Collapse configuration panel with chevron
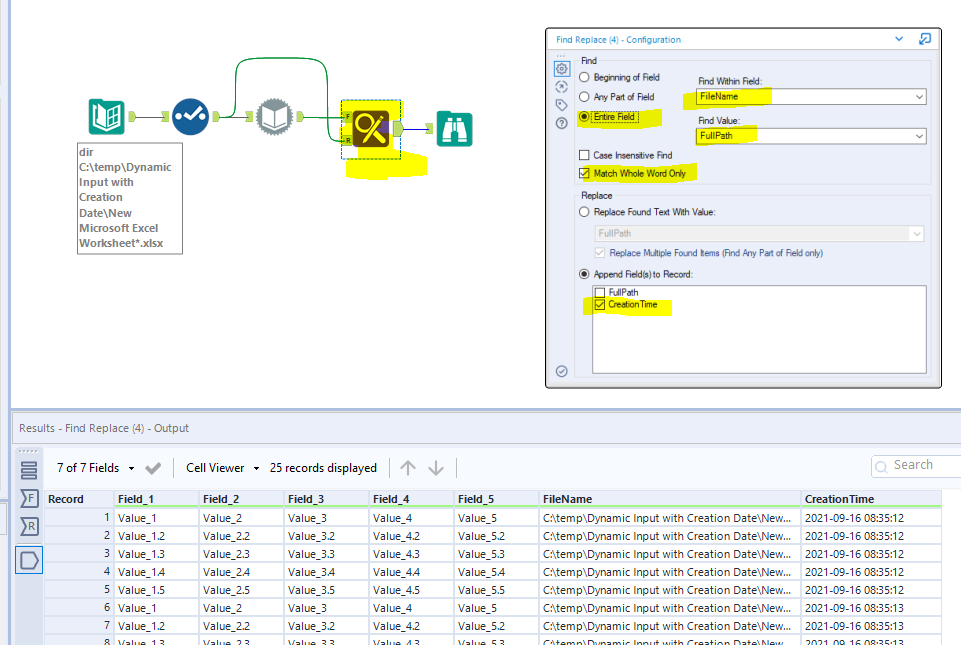The image size is (961, 645). [x=898, y=39]
